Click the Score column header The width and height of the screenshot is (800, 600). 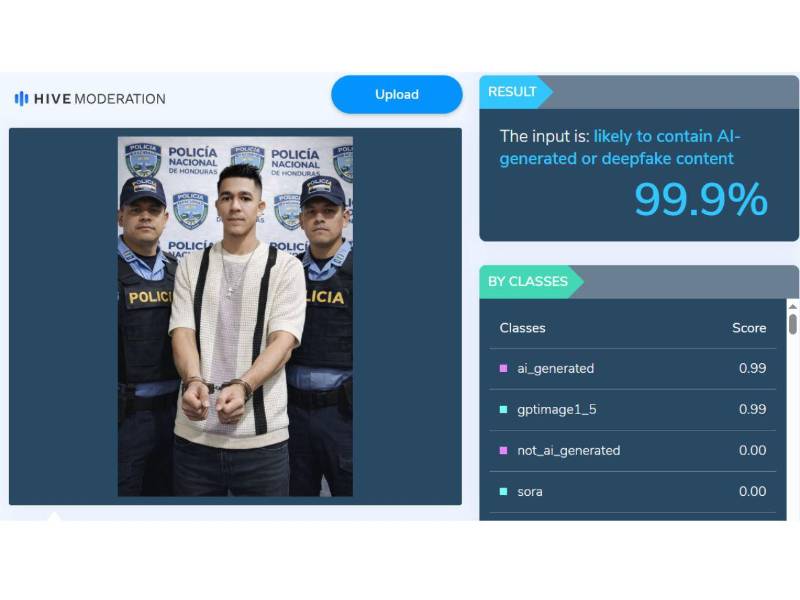pos(749,328)
